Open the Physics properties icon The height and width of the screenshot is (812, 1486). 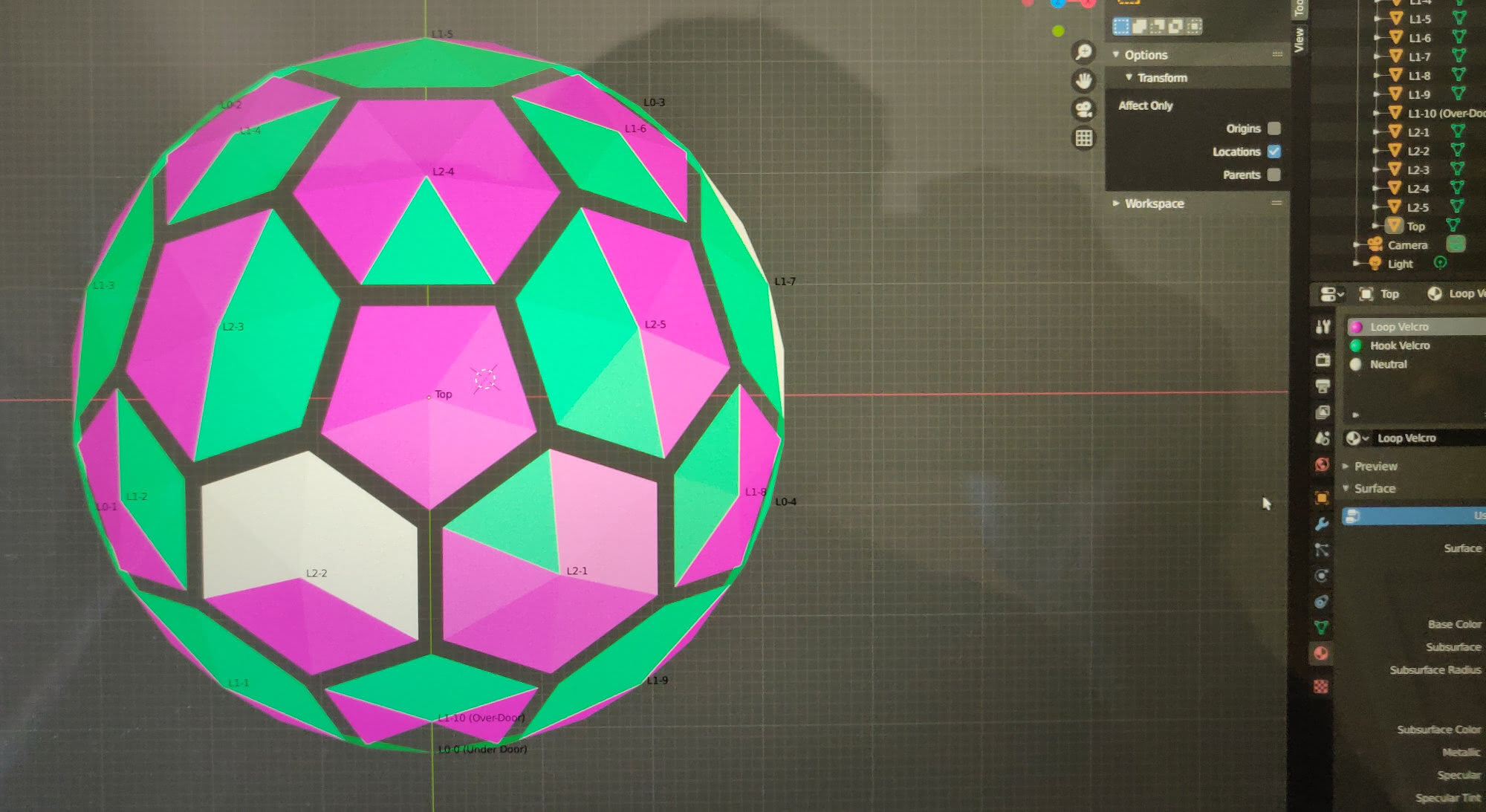[1322, 576]
